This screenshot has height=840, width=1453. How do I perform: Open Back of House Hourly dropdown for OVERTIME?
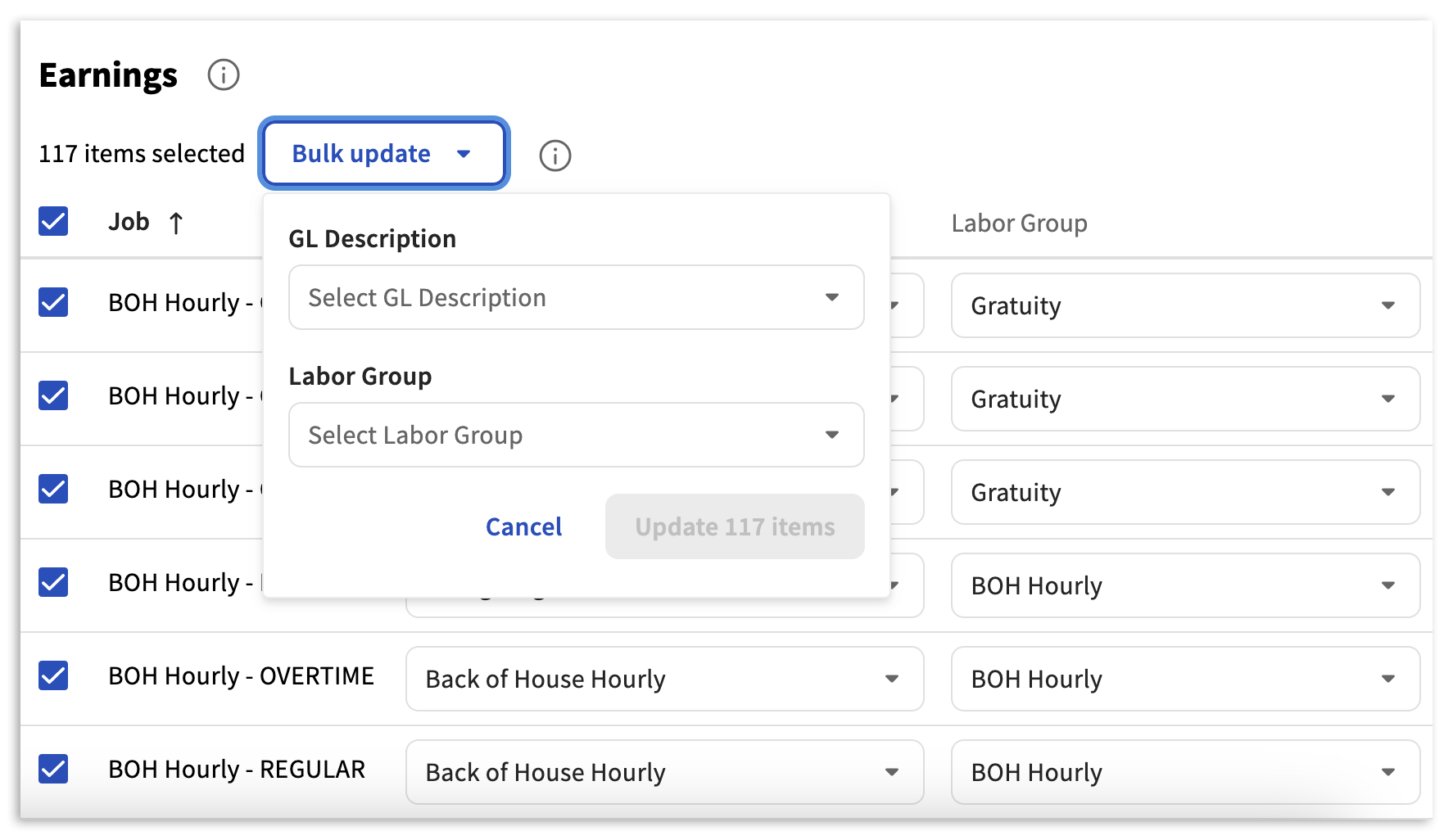coord(664,680)
